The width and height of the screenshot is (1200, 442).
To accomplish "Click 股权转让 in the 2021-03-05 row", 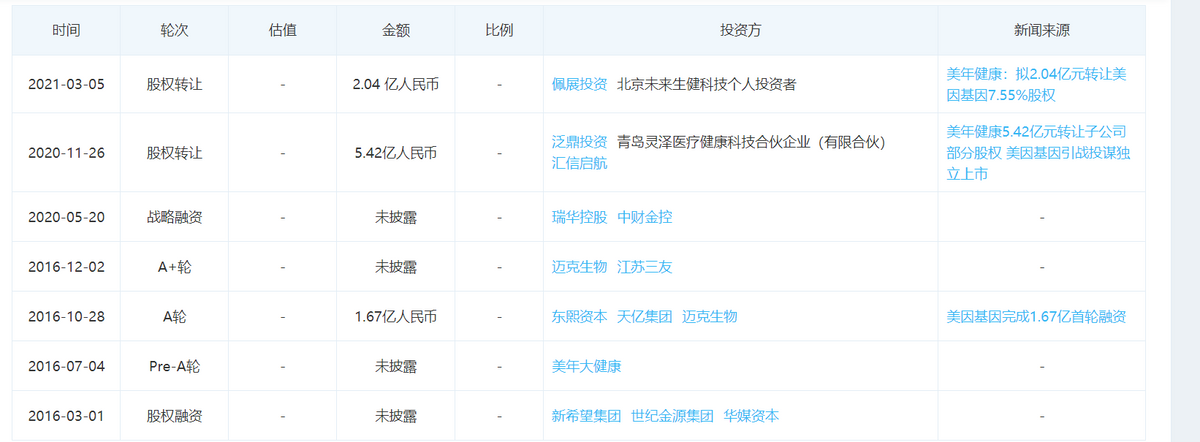I will coord(175,85).
